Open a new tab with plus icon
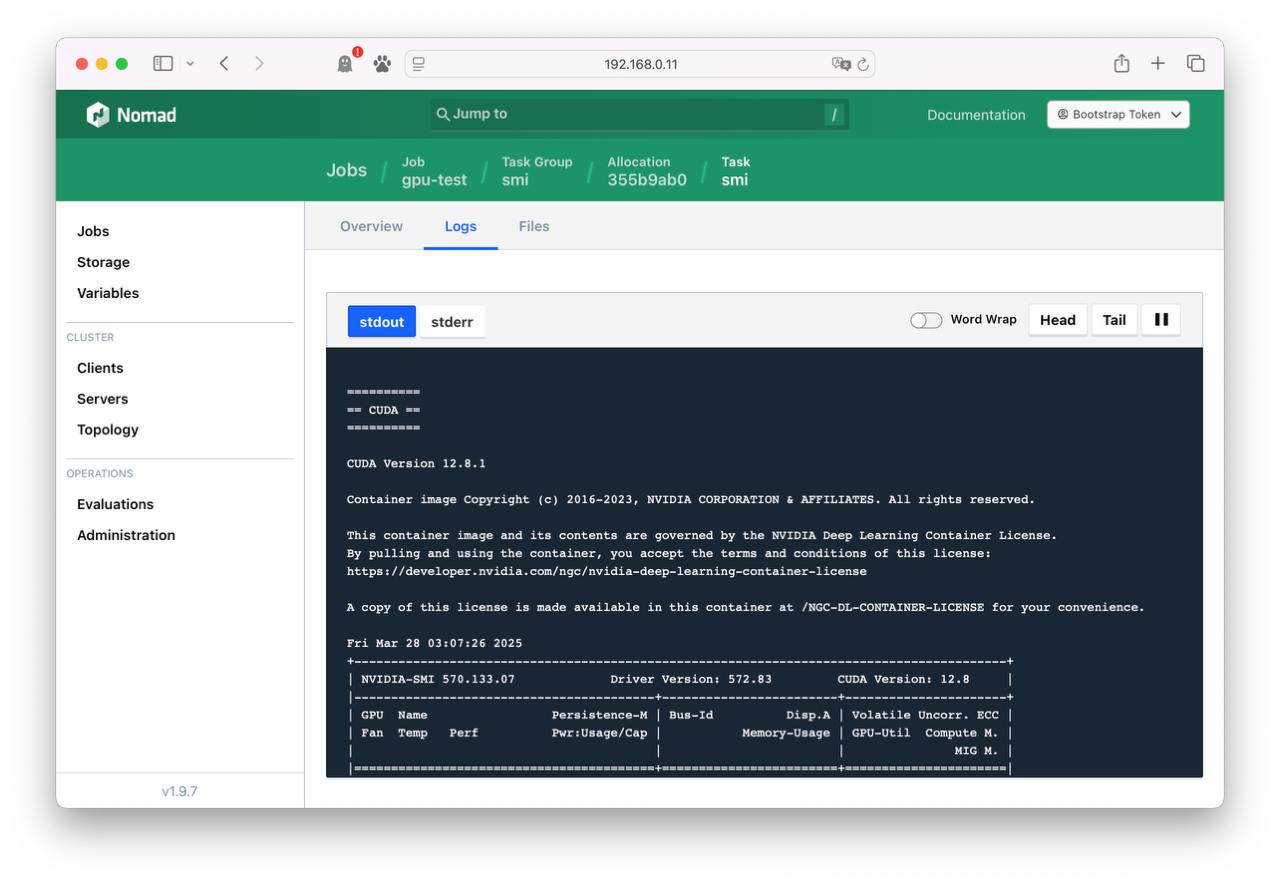 point(1158,63)
